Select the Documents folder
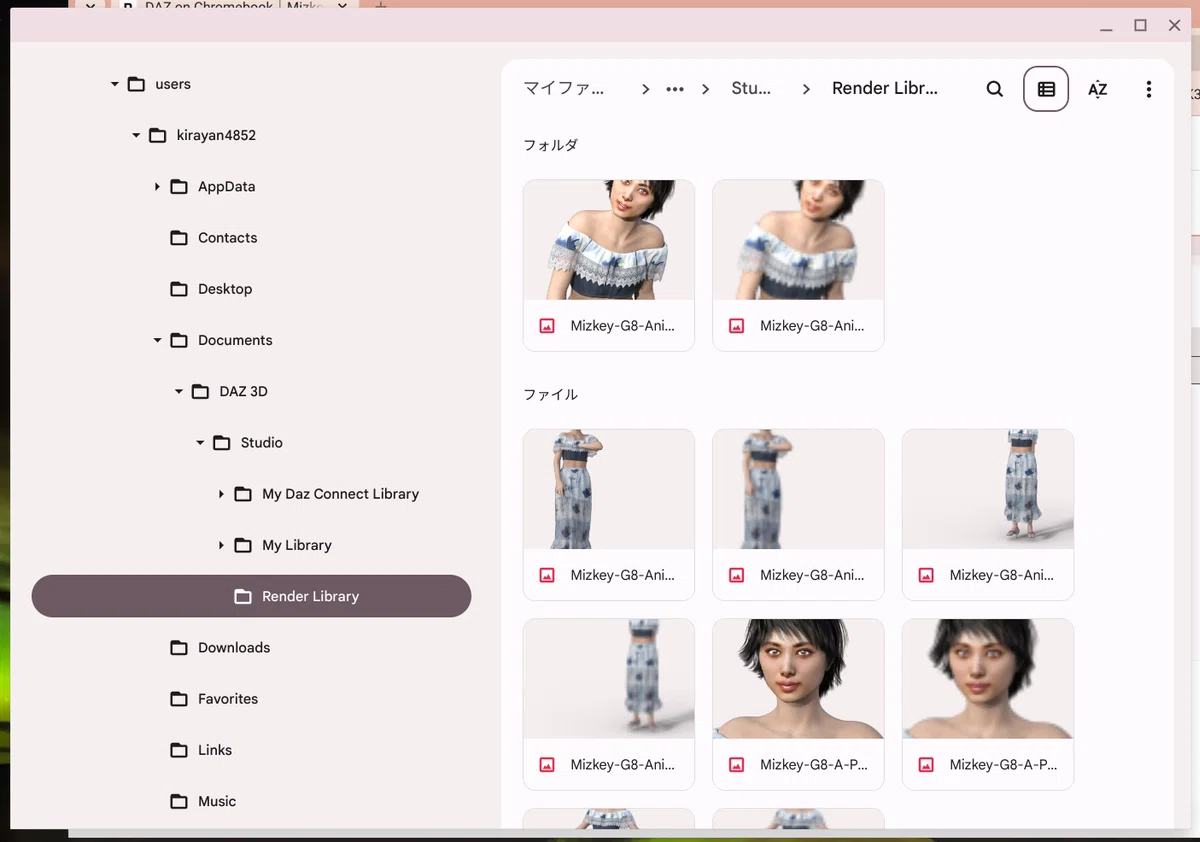Screen dimensions: 1200x842 251,340
